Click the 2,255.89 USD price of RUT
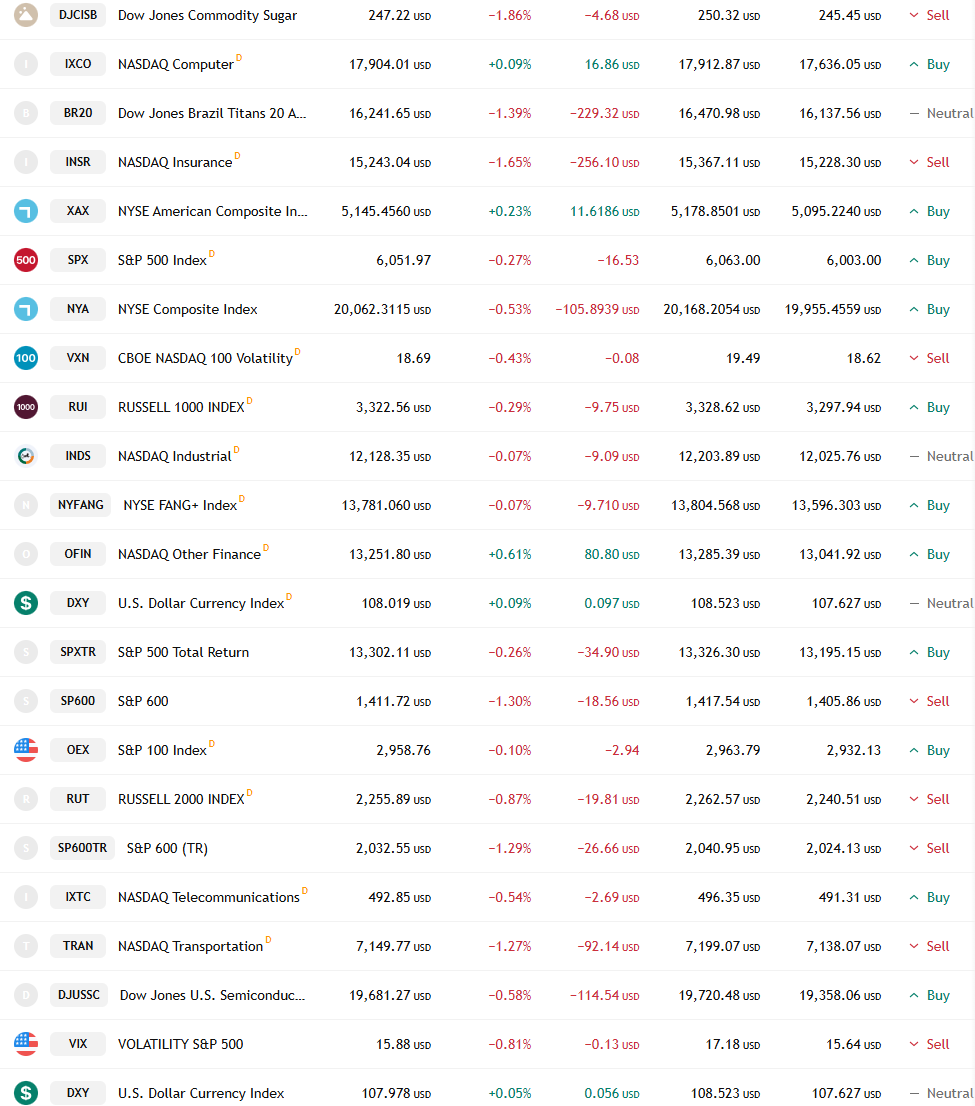Image resolution: width=975 pixels, height=1106 pixels. pyautogui.click(x=394, y=799)
